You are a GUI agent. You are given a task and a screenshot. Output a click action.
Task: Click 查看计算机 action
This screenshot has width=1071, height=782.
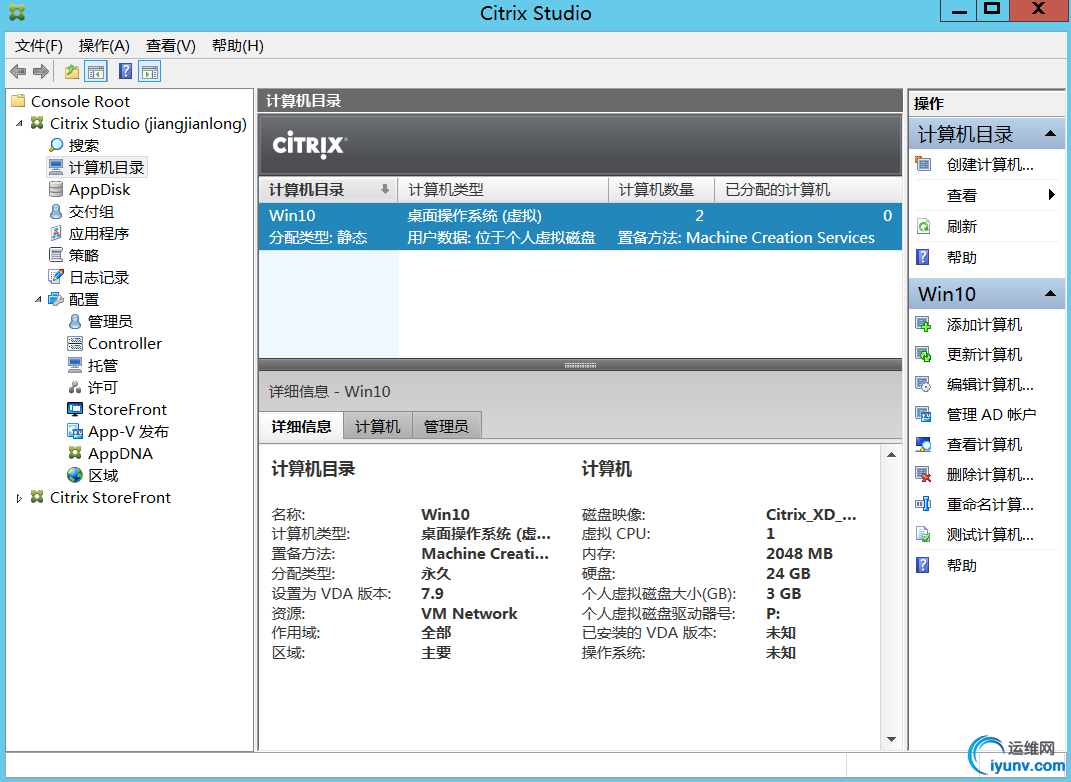(984, 445)
